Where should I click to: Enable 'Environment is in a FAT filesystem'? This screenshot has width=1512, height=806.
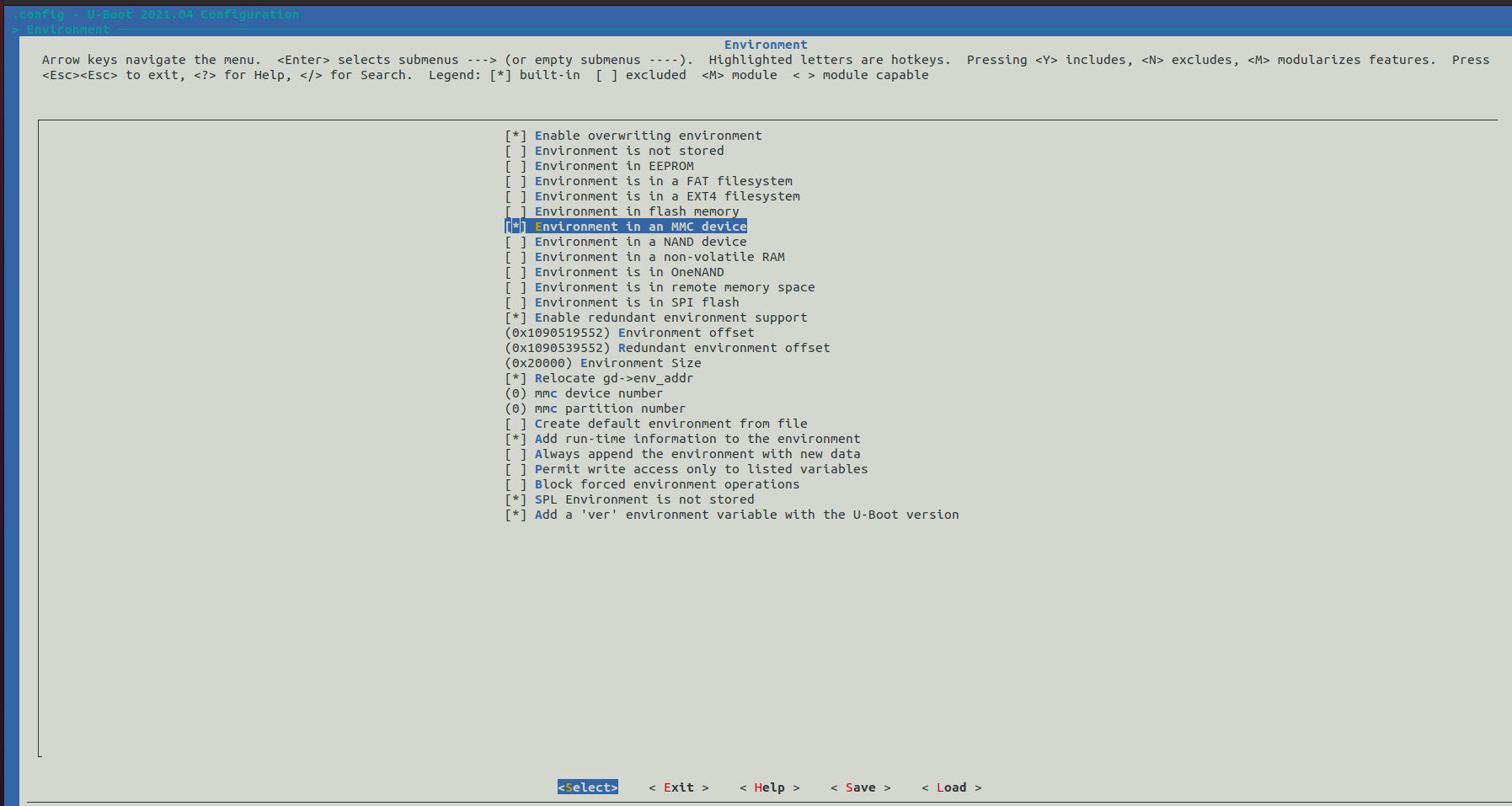[x=649, y=181]
